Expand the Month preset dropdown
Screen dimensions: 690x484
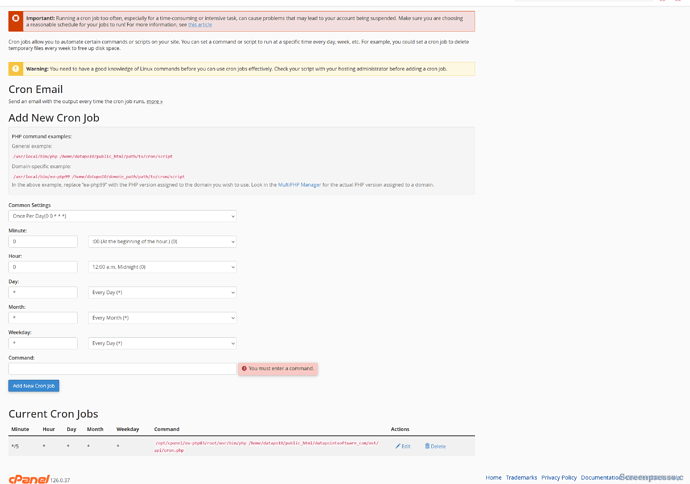click(x=162, y=318)
